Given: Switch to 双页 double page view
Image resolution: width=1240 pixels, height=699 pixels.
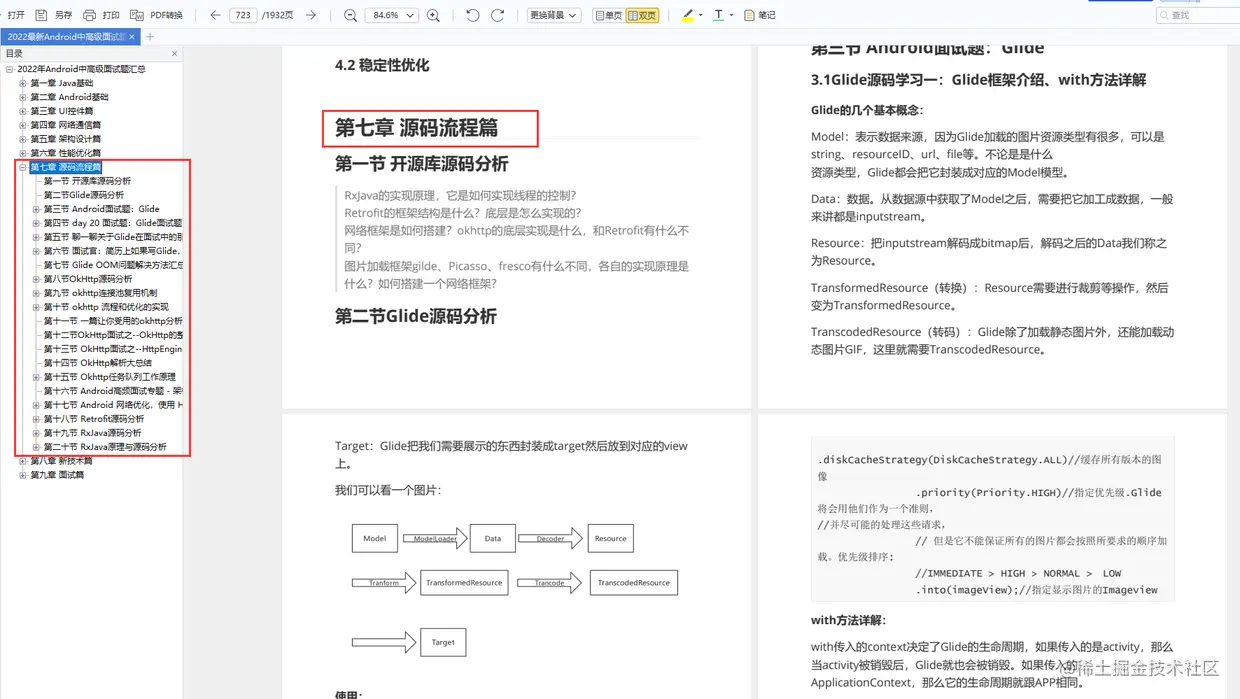Looking at the screenshot, I should click(x=642, y=15).
